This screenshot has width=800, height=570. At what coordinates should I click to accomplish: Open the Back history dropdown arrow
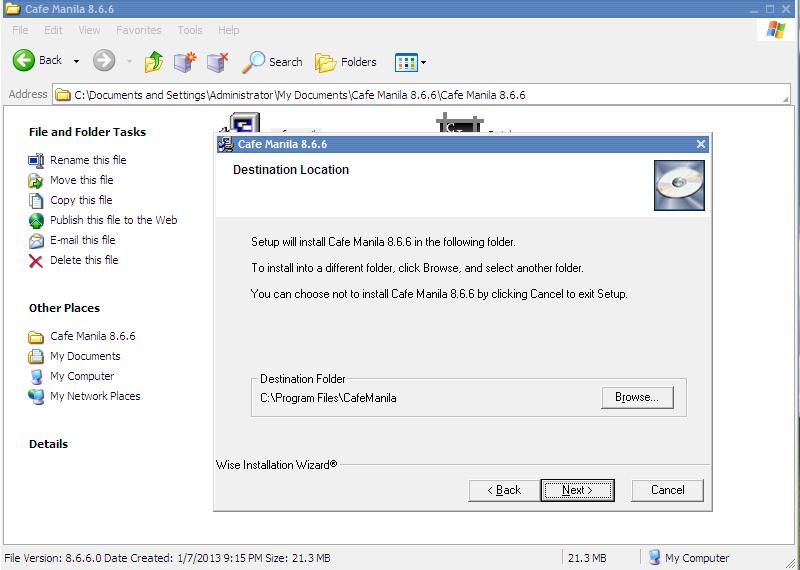click(x=76, y=61)
